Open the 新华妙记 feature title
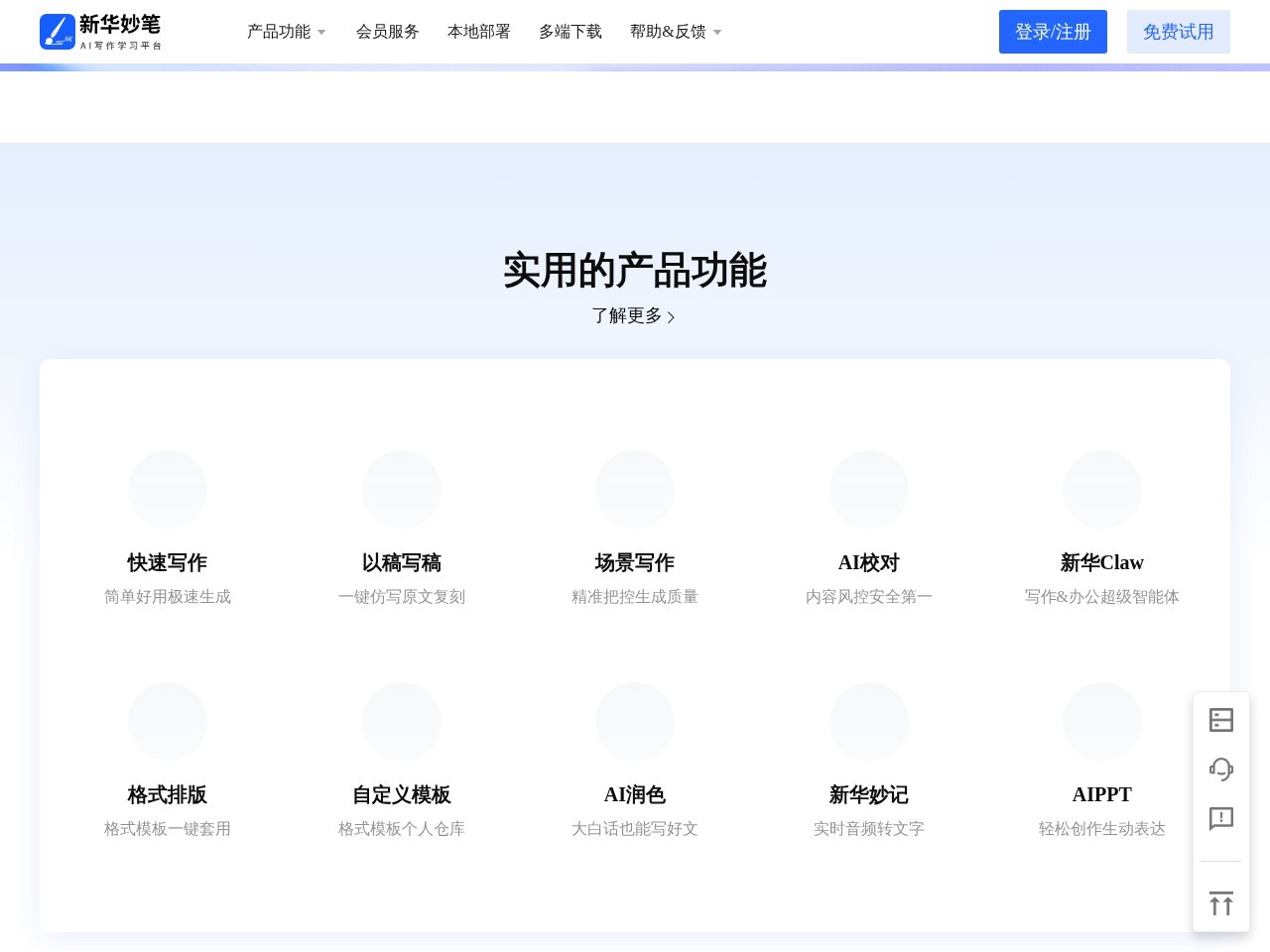The image size is (1270, 952). (x=869, y=794)
